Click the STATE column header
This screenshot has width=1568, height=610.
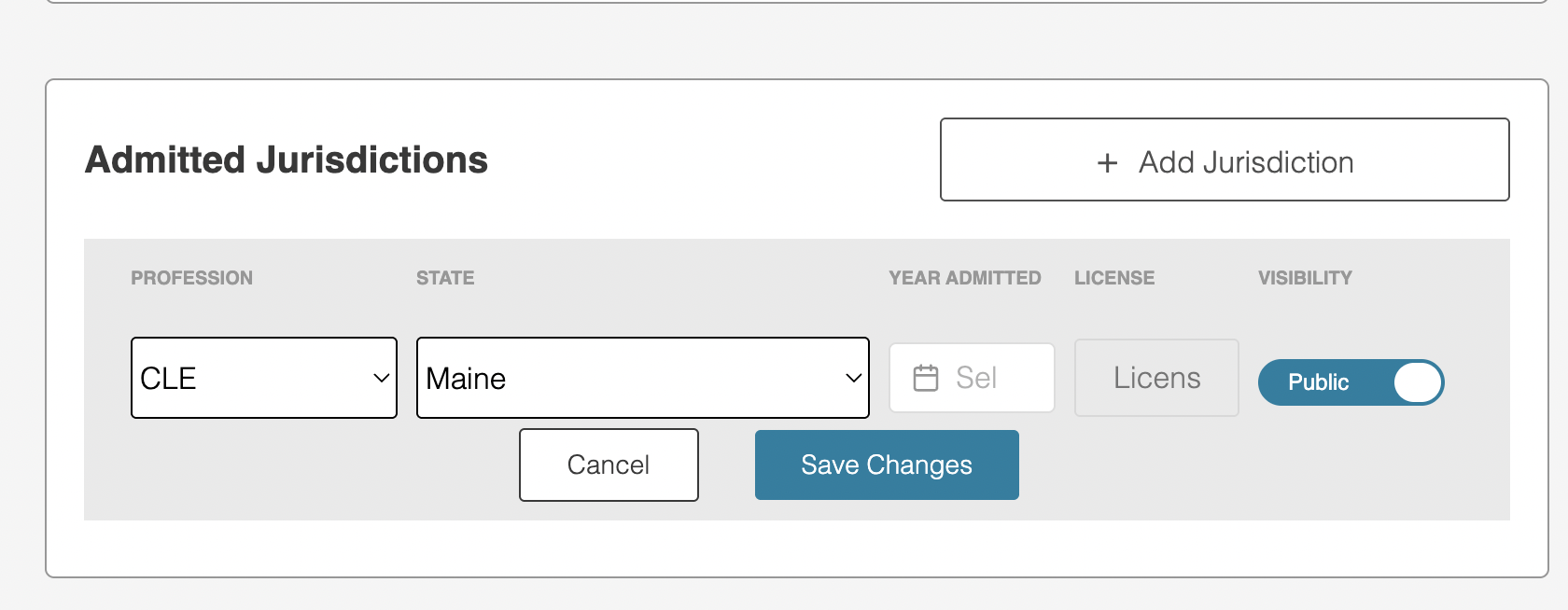[x=445, y=278]
